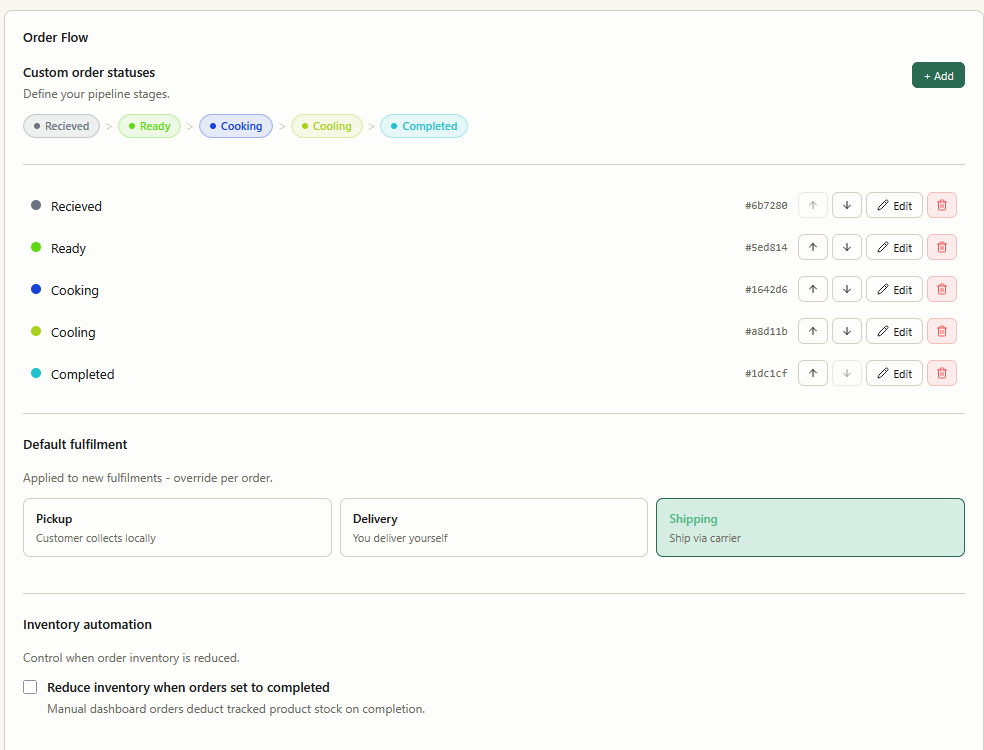Screen dimensions: 984x750
Task: Click the Cooling row label in list
Action: [x=73, y=333]
